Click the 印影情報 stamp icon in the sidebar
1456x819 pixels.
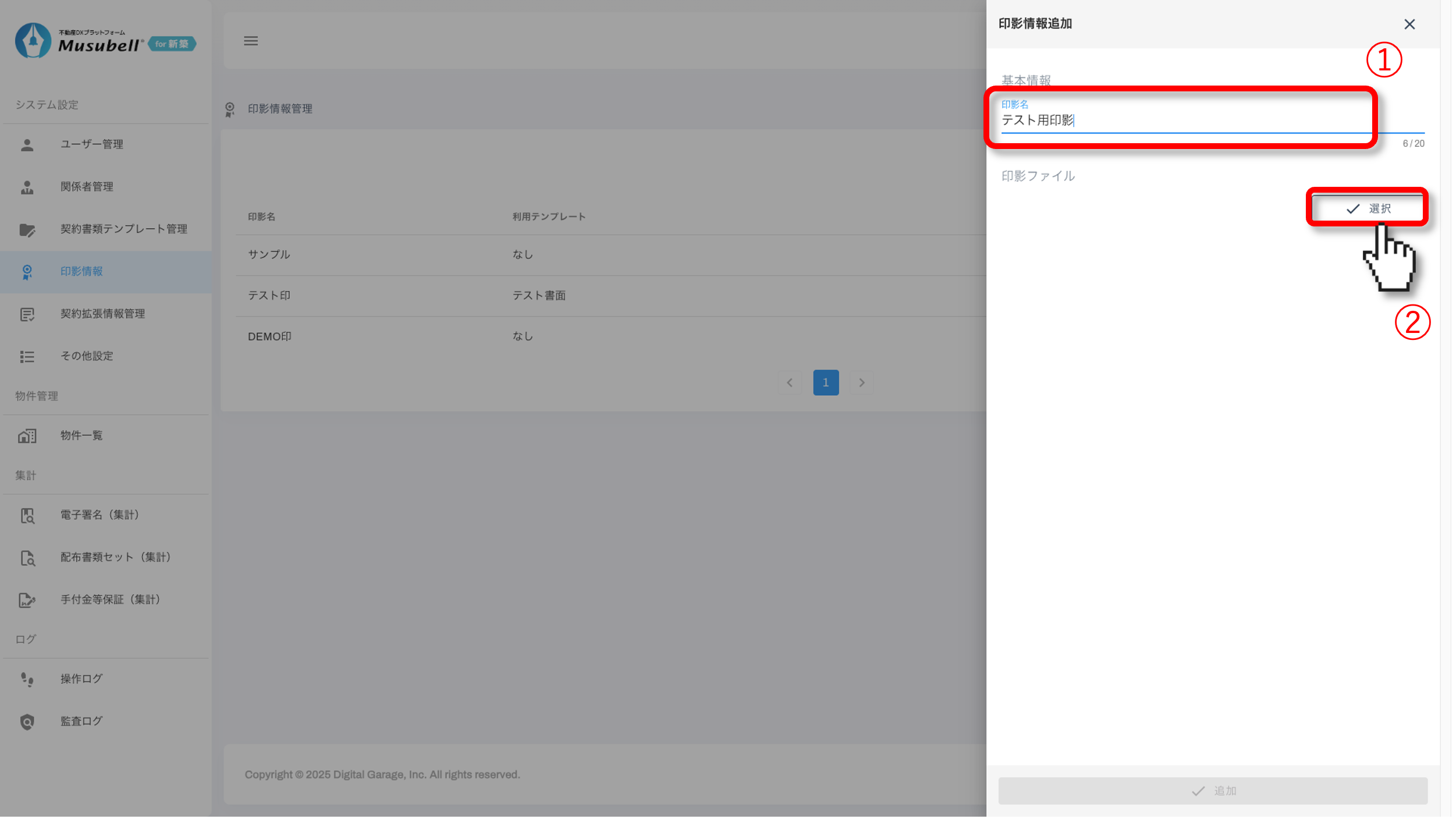[x=27, y=272]
